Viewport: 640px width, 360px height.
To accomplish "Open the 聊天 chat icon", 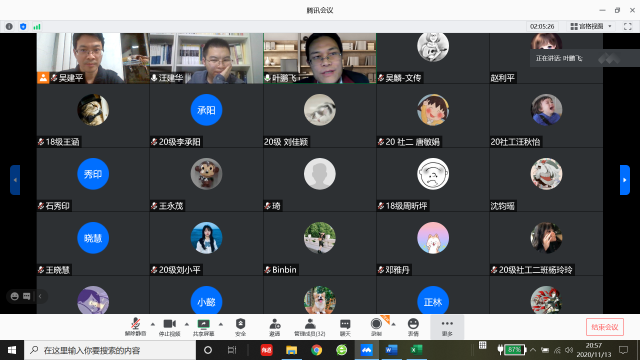I will [345, 327].
